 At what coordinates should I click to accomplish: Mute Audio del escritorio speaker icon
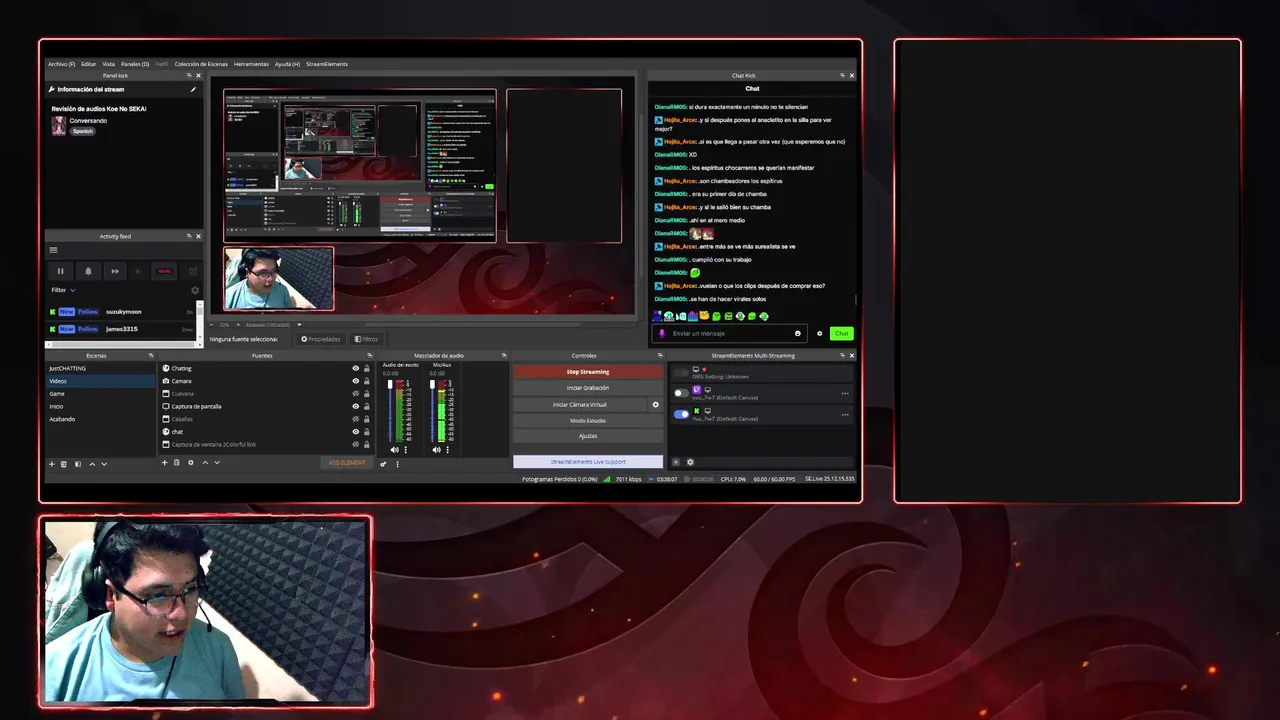click(x=394, y=450)
